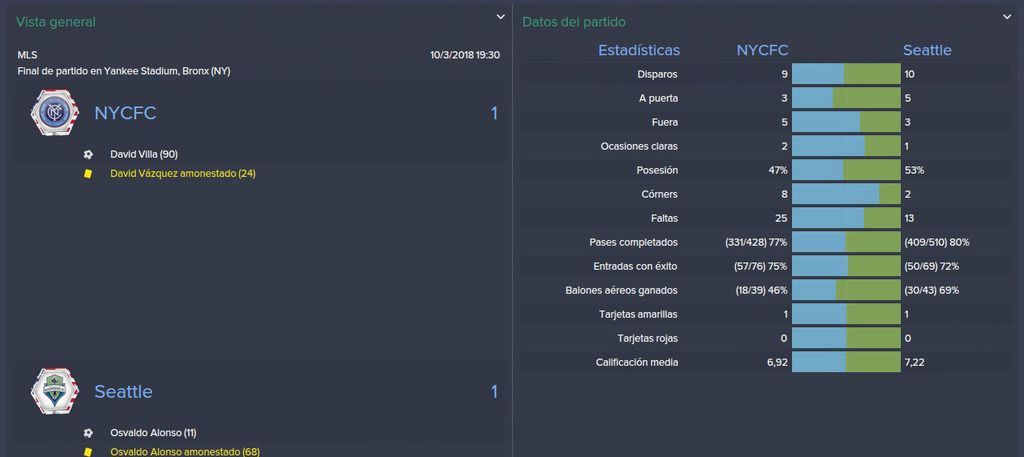Click the goal ball icon beside Osvaldo Alonso (11)
This screenshot has height=457, width=1024.
88,433
